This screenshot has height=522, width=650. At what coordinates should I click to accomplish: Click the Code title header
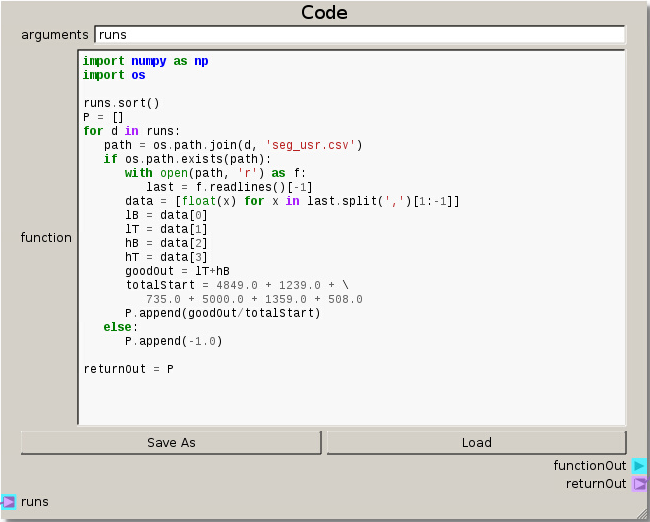pos(325,13)
